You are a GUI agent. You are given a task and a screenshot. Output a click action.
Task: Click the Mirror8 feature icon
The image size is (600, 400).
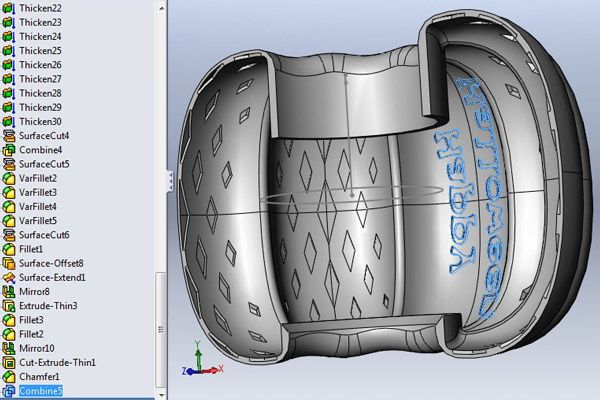coord(8,291)
